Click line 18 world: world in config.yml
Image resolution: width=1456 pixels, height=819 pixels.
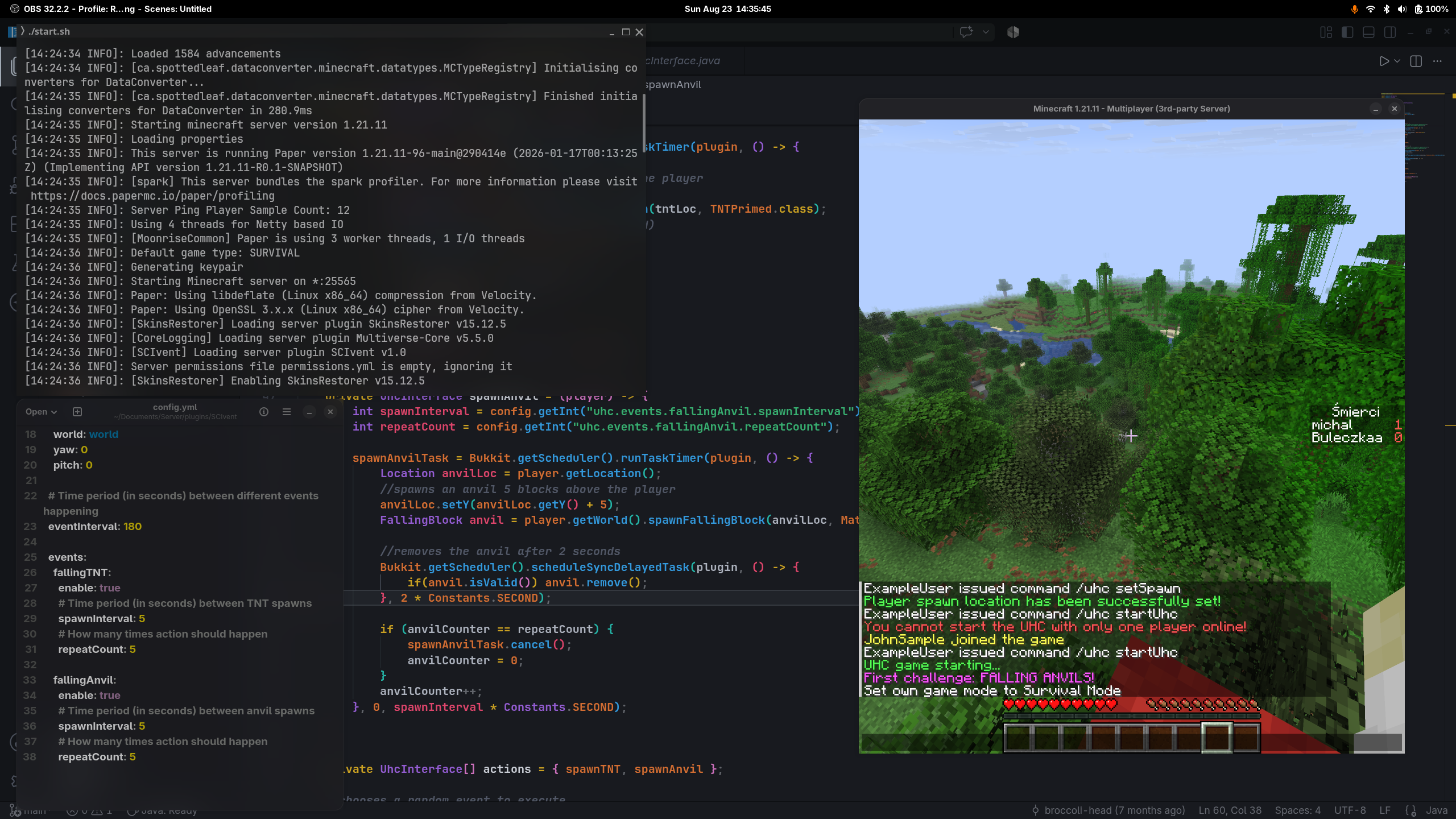pos(86,435)
